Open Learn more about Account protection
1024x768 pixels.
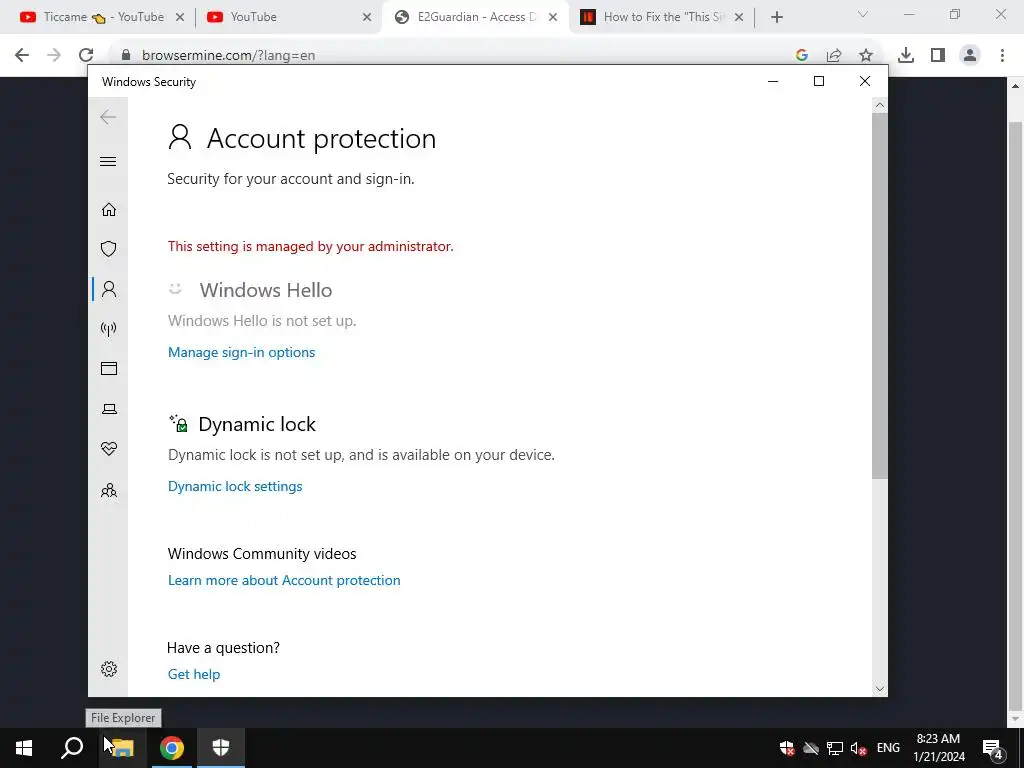click(x=284, y=580)
